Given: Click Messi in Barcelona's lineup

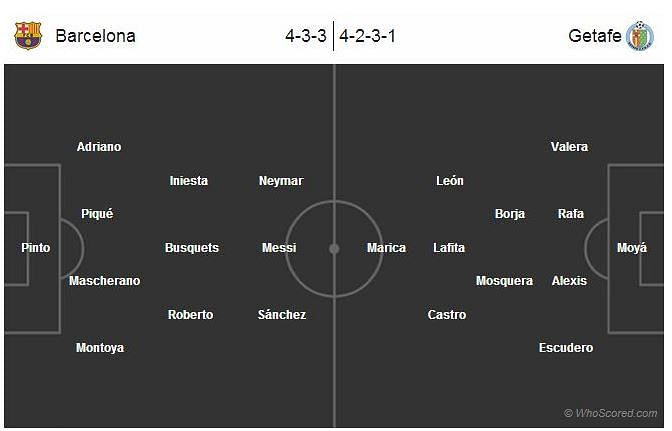Looking at the screenshot, I should [279, 248].
